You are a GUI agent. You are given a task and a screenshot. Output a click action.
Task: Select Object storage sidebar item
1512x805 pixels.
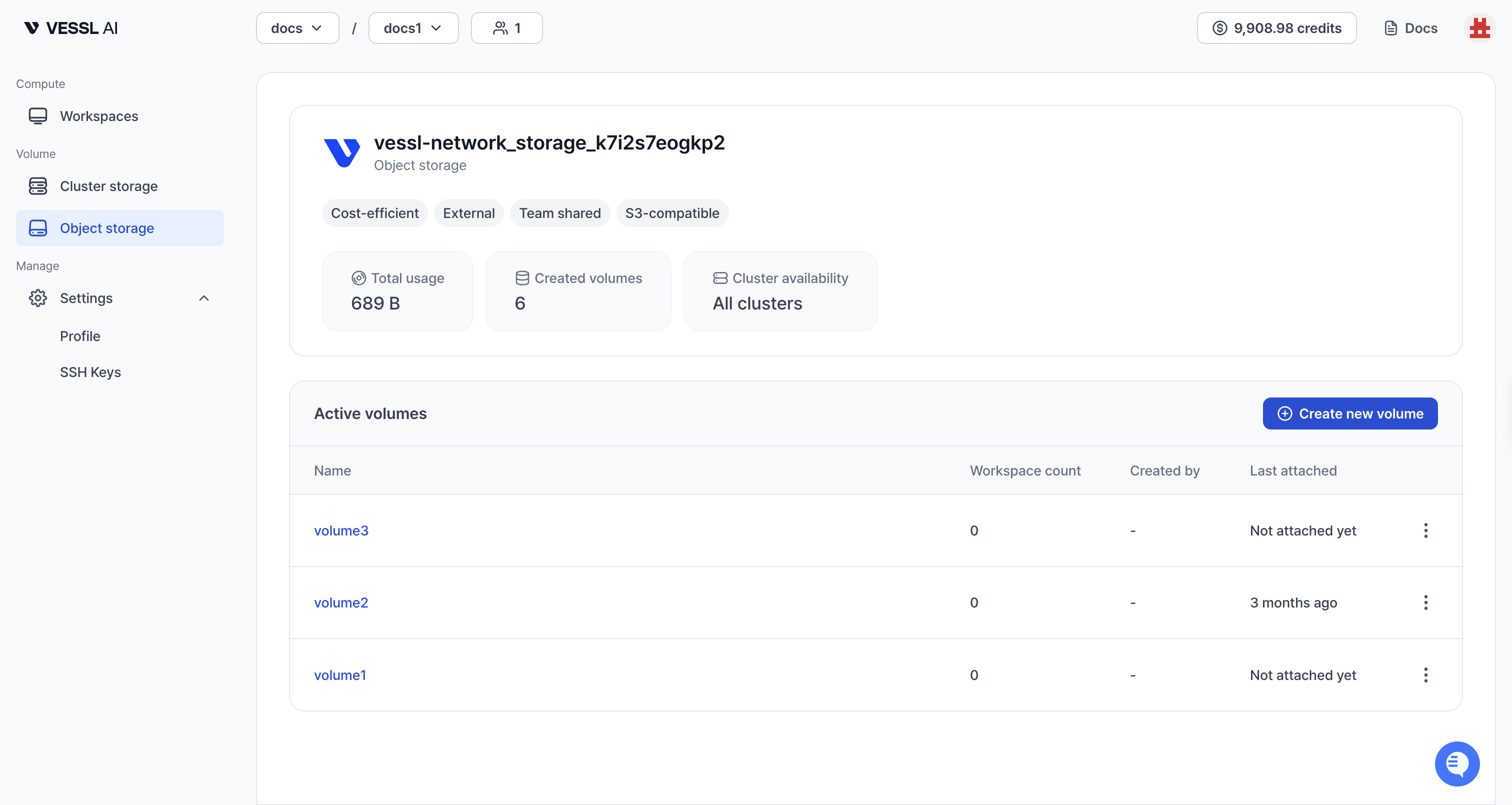click(x=107, y=228)
